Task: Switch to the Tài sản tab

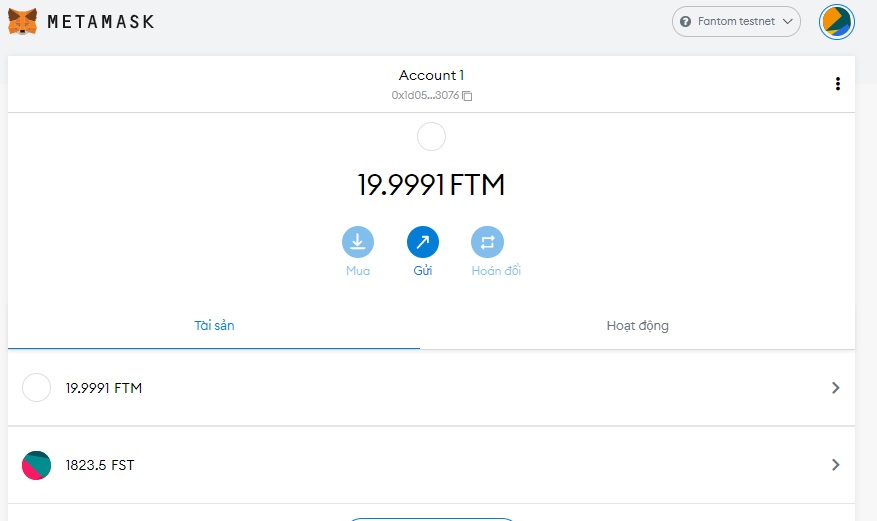Action: 214,325
